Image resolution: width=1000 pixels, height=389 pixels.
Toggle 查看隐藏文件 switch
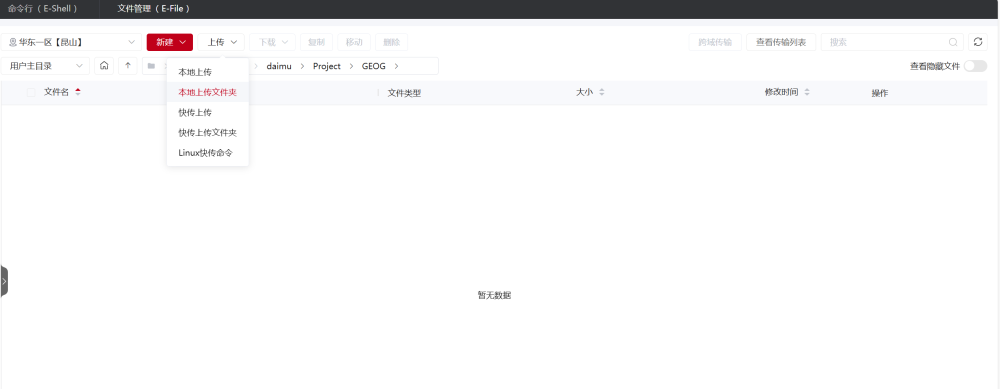(x=975, y=66)
